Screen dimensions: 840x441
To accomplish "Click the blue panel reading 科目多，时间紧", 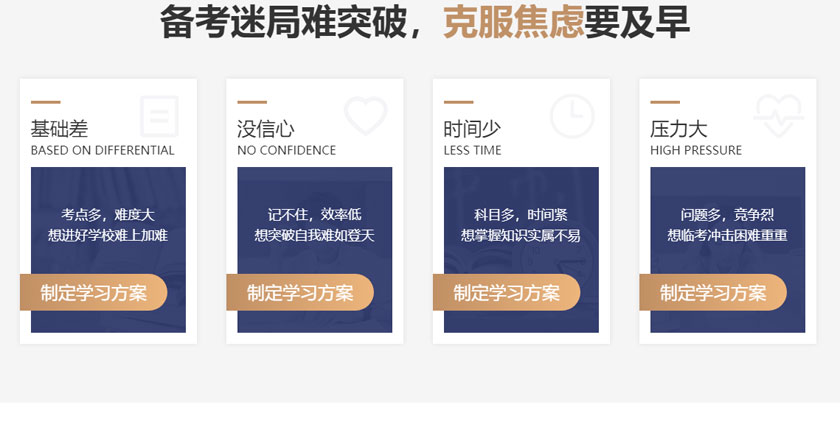I will (x=521, y=250).
